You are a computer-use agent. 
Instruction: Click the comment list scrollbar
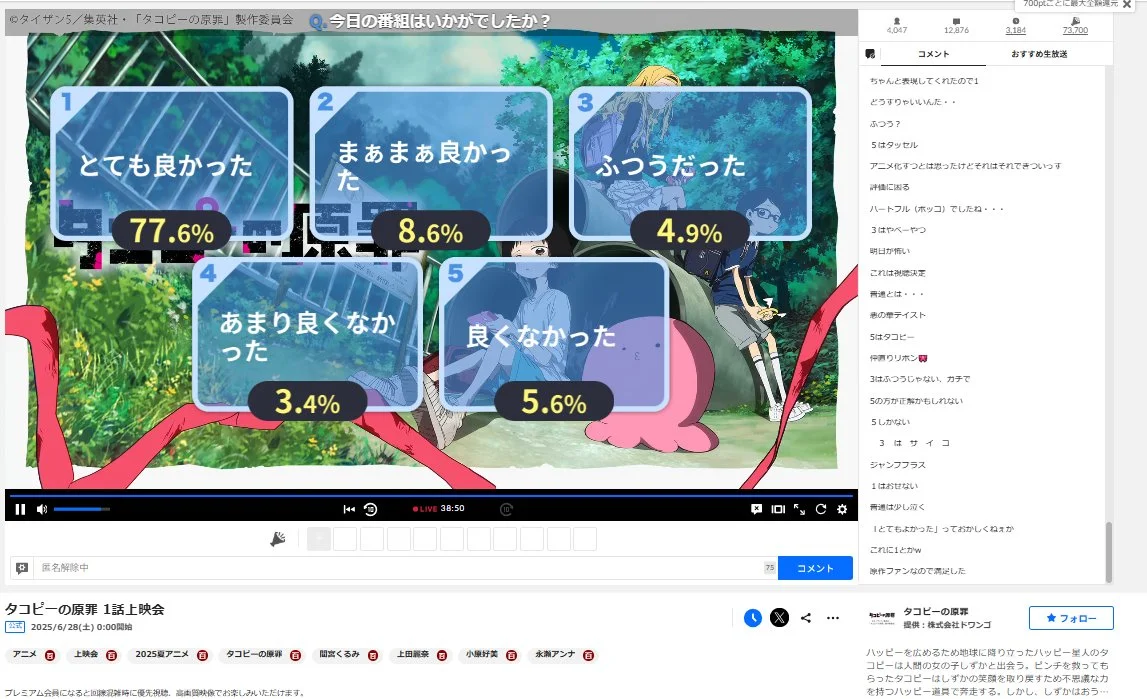(1109, 552)
